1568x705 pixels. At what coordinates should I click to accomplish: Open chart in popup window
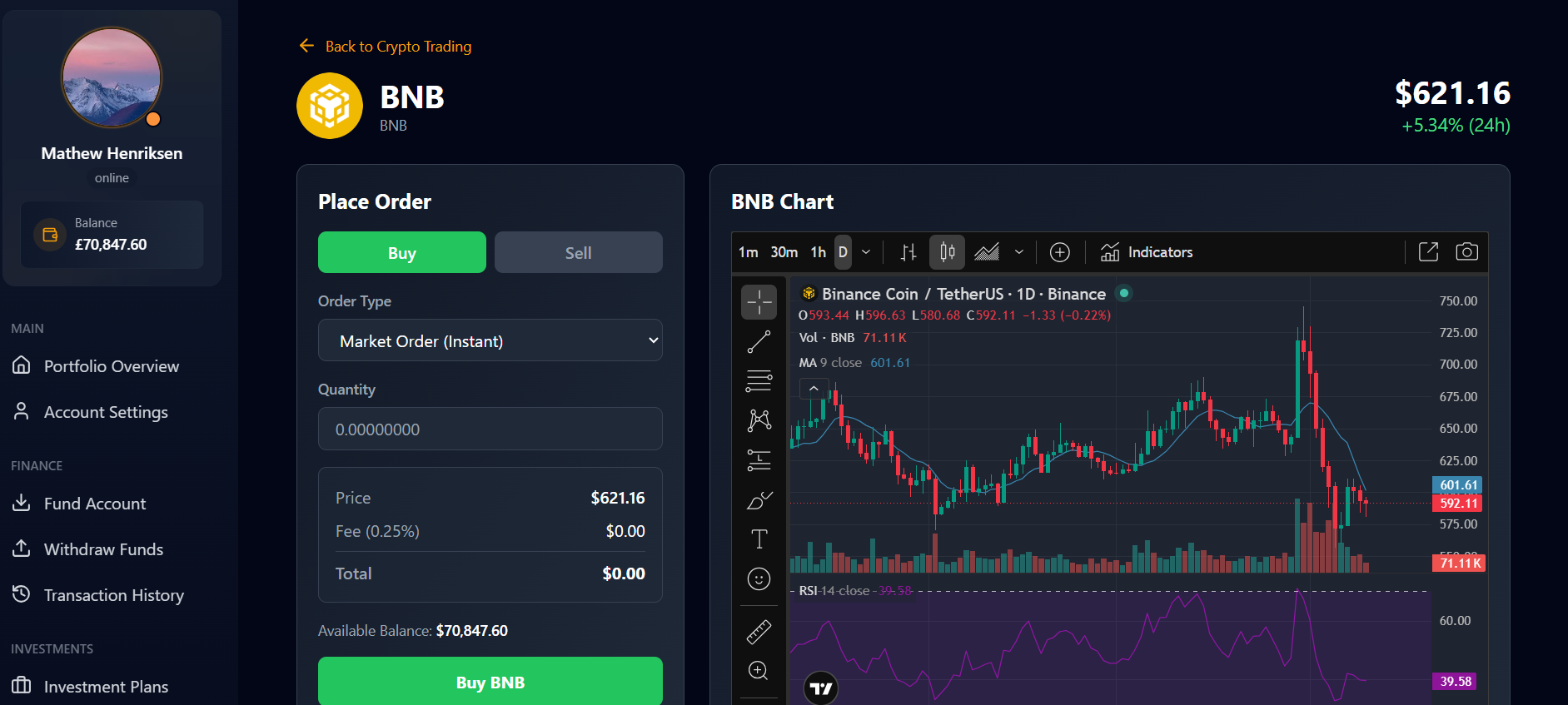1429,252
